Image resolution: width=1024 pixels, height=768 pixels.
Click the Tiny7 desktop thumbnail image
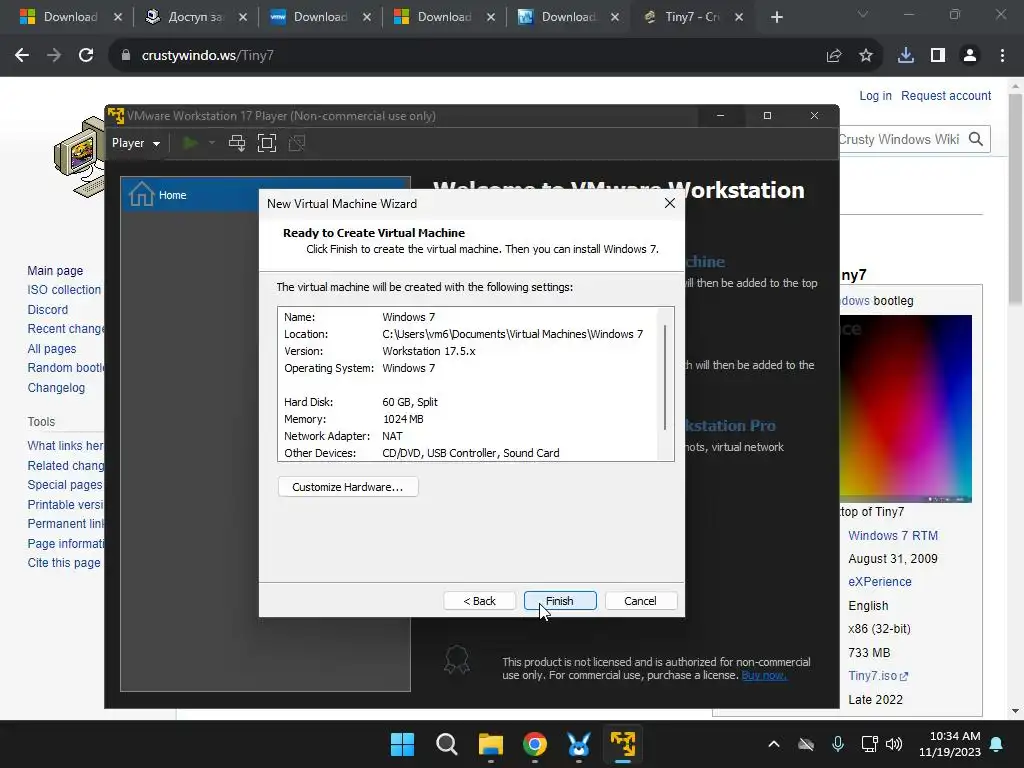(905, 409)
